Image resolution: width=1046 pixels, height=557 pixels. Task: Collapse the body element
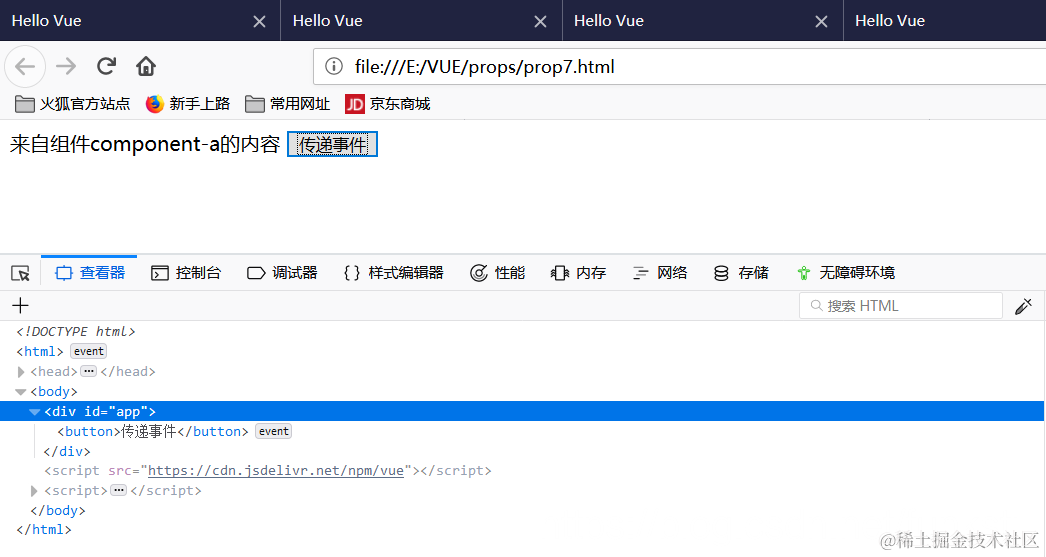[x=21, y=392]
